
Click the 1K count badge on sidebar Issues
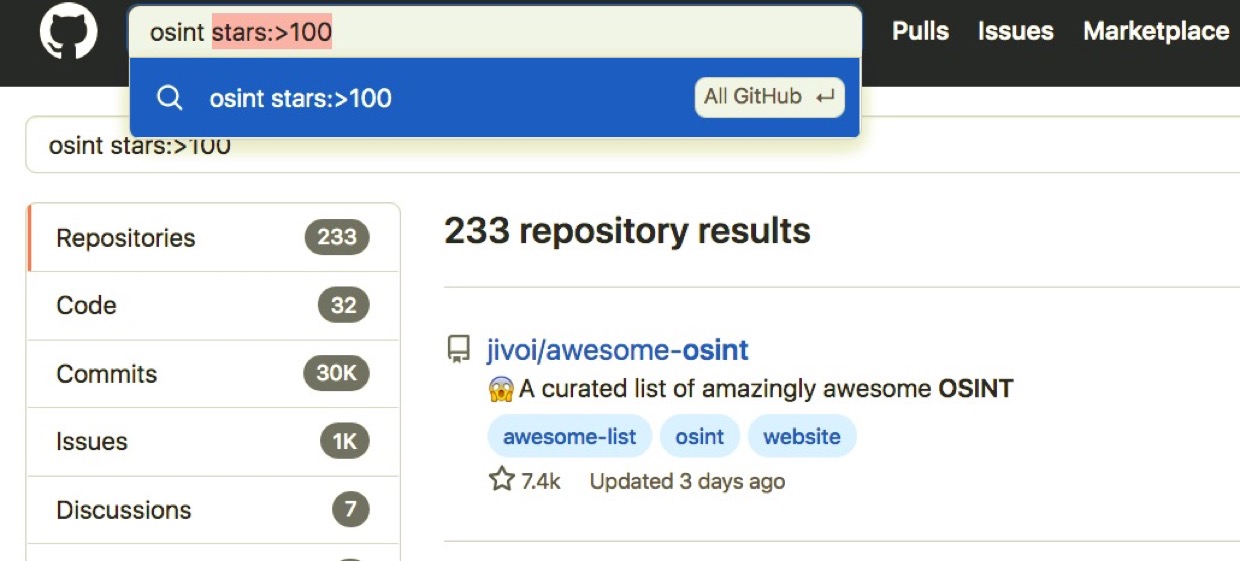coord(344,441)
